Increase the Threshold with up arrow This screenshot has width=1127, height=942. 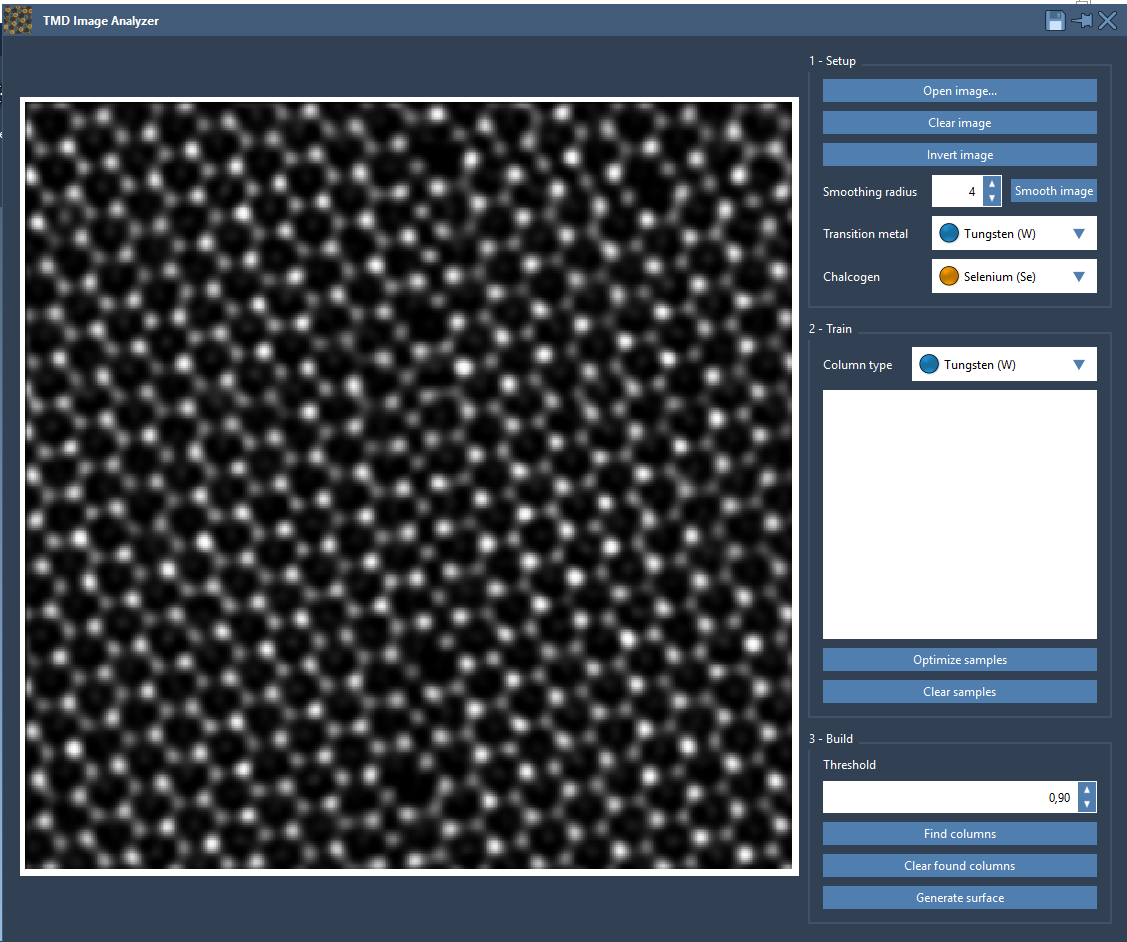[x=1087, y=791]
